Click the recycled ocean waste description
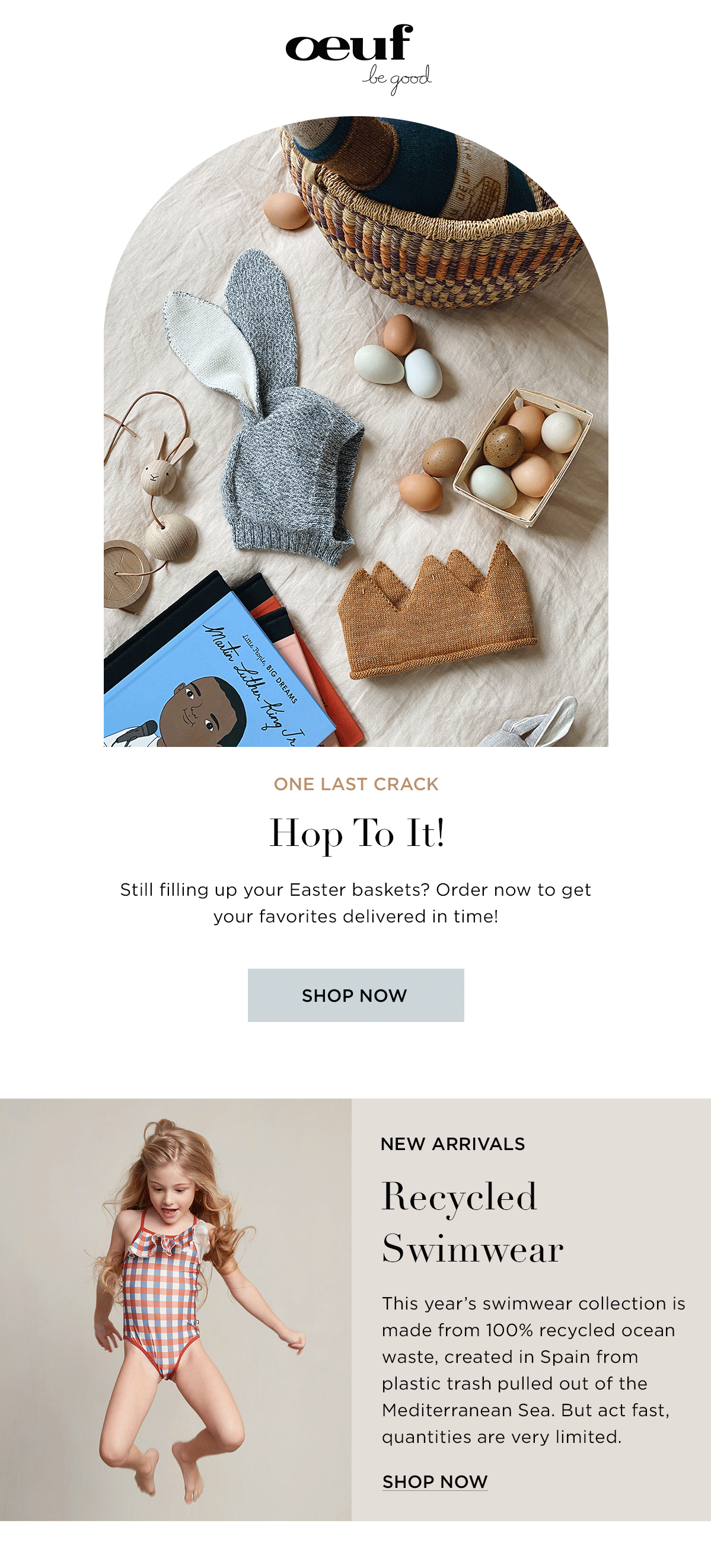This screenshot has height=1568, width=711. (533, 1369)
